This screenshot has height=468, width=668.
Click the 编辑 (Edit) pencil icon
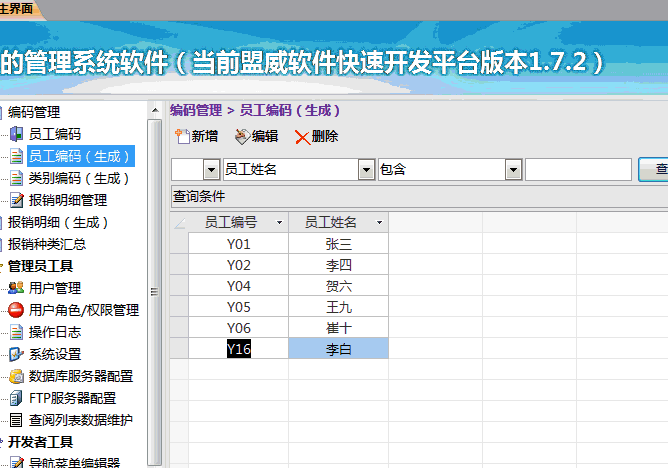click(x=242, y=137)
